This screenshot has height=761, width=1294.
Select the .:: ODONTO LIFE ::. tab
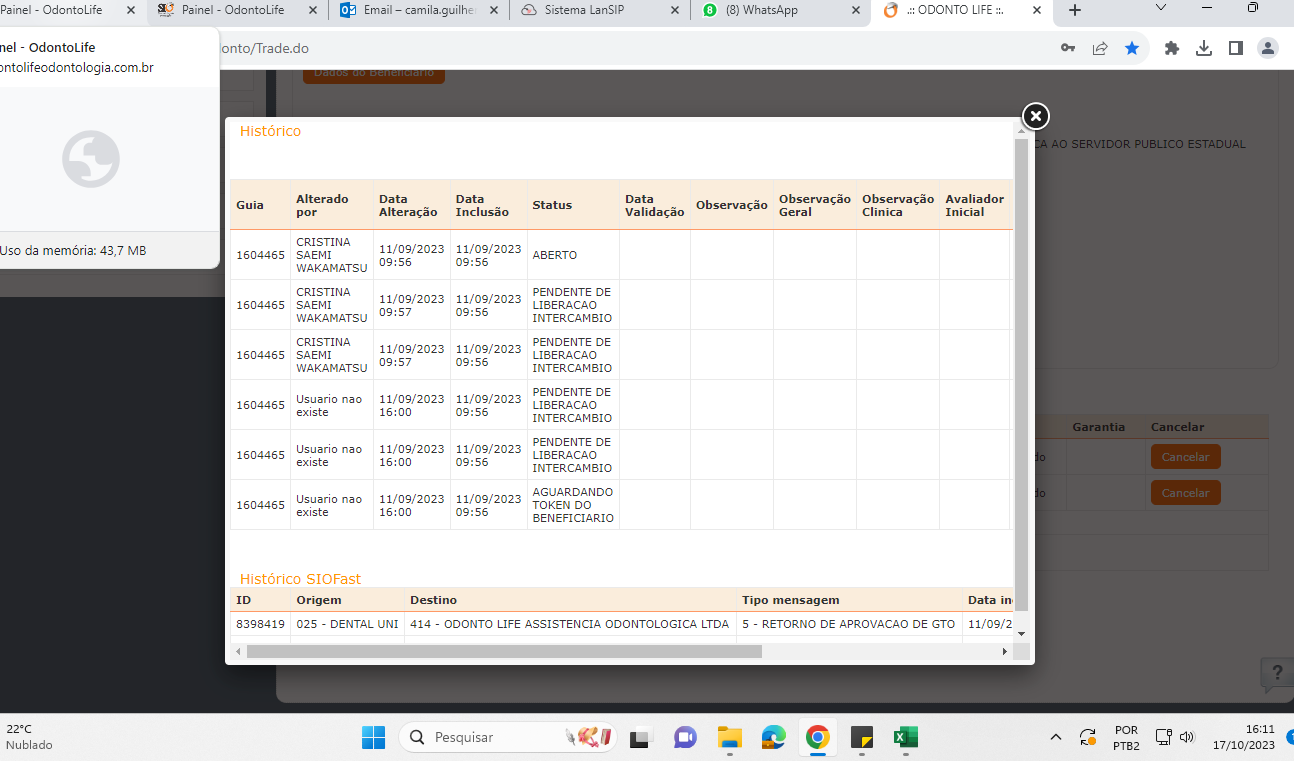(x=963, y=10)
